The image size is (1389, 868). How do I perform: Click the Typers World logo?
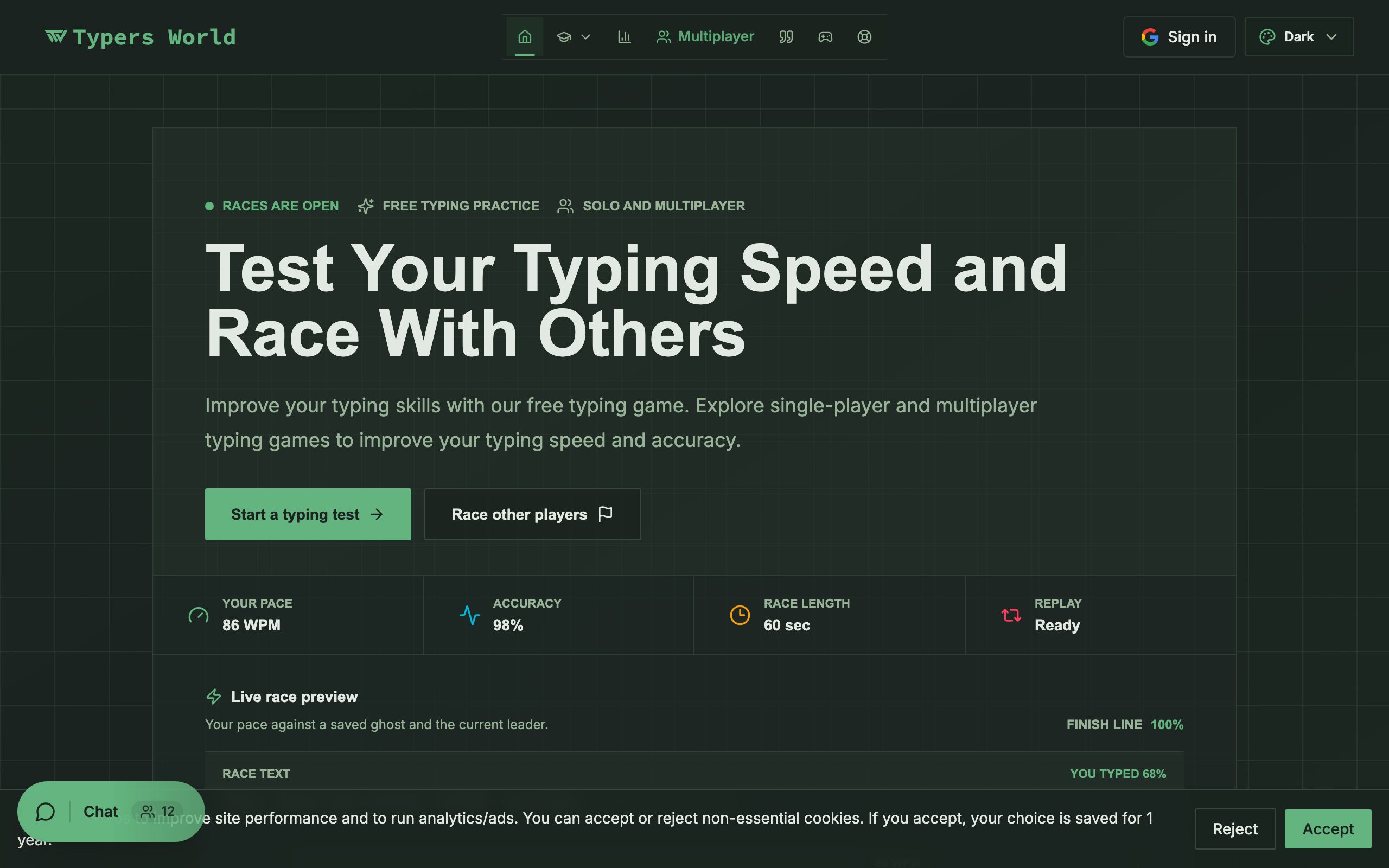[x=141, y=37]
